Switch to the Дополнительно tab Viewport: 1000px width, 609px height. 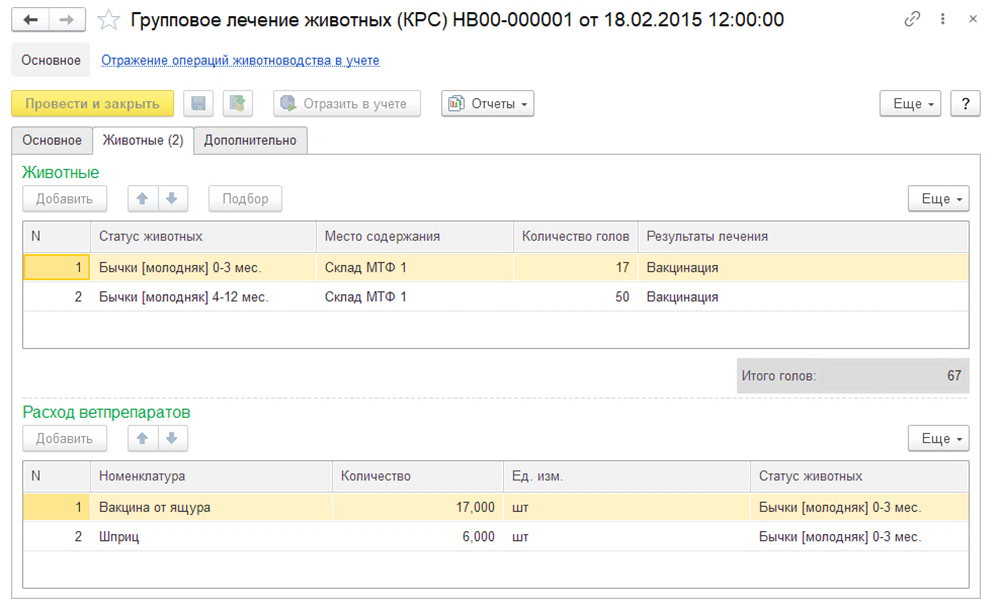click(x=250, y=140)
